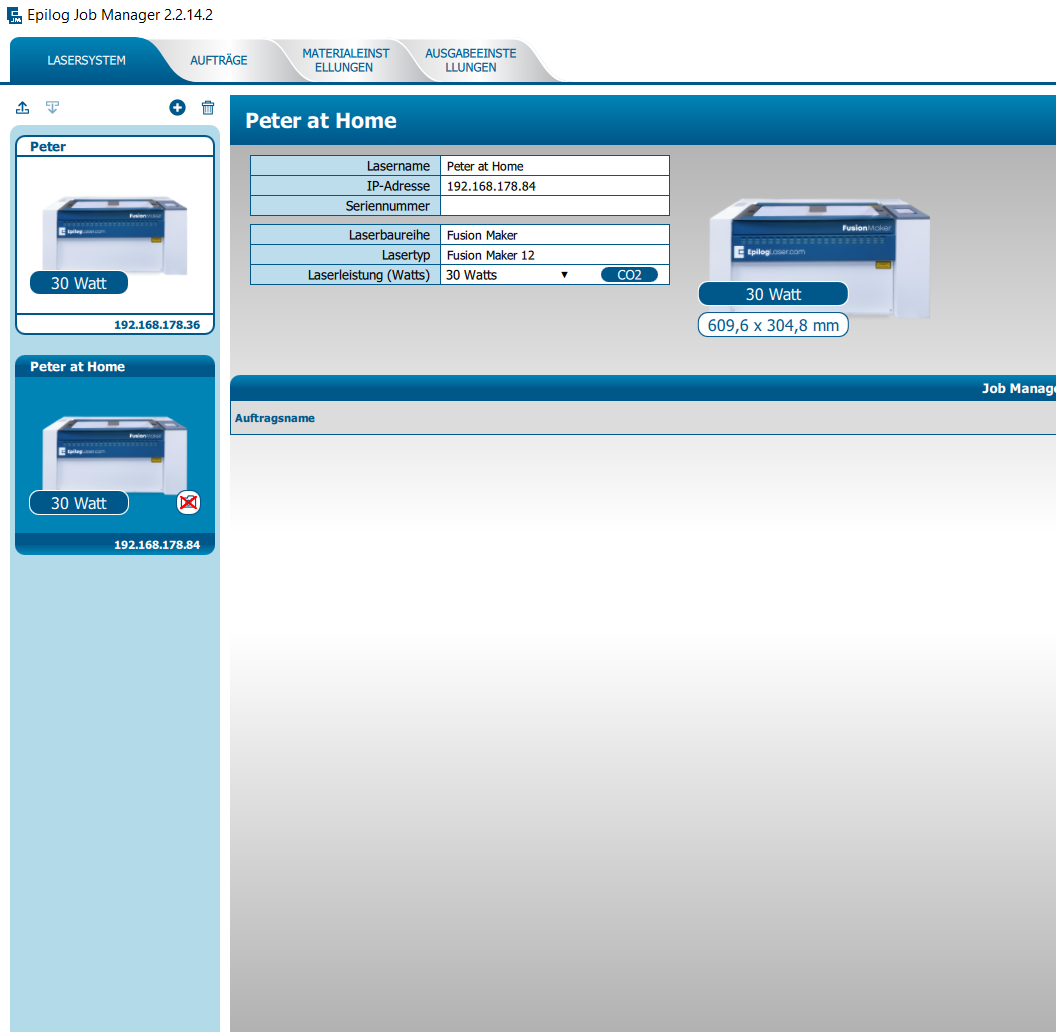Edit the IP-Adresse field showing 192.168.178.84
1056x1032 pixels.
click(555, 185)
